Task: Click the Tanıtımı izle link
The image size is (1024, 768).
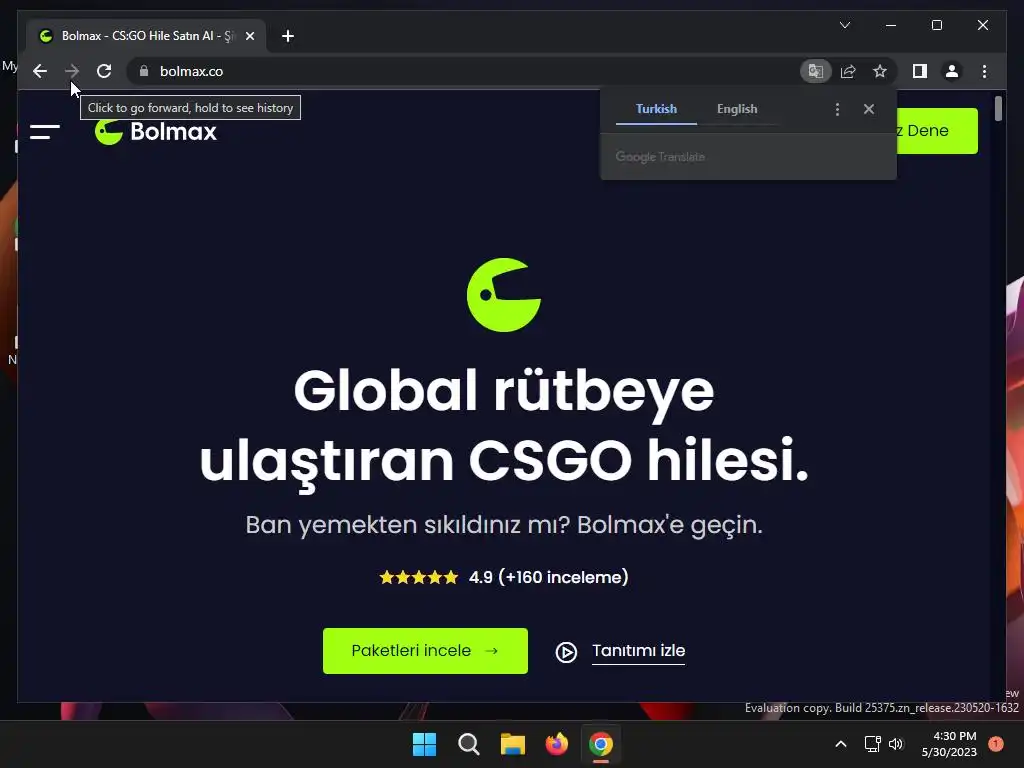Action: pos(638,650)
